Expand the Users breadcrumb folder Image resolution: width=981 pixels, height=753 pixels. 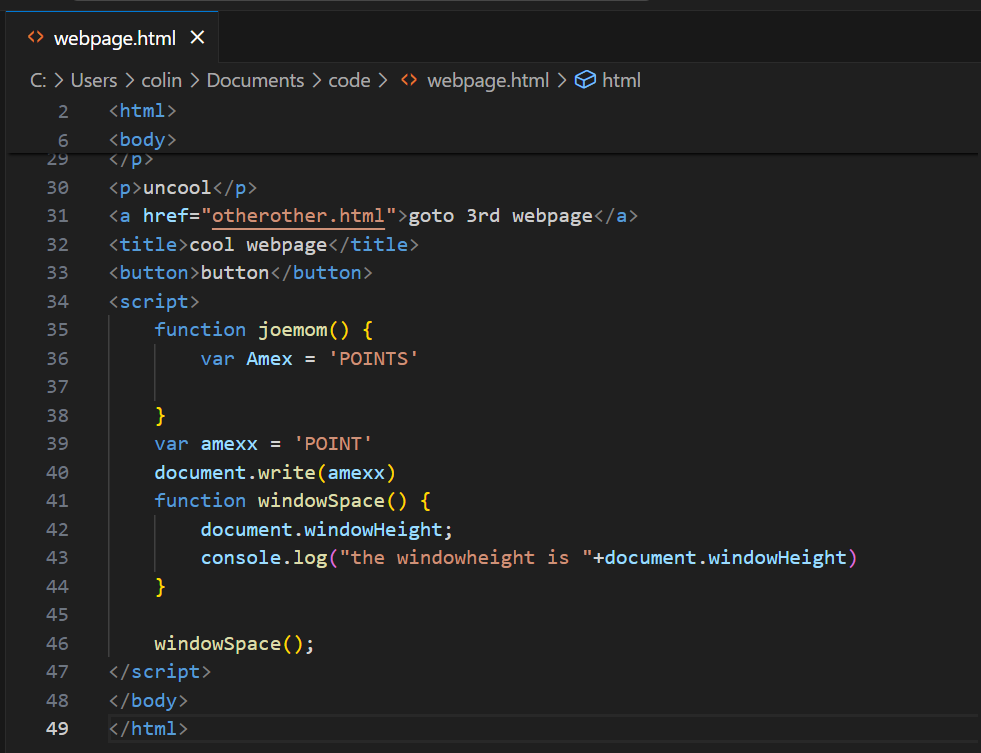94,80
